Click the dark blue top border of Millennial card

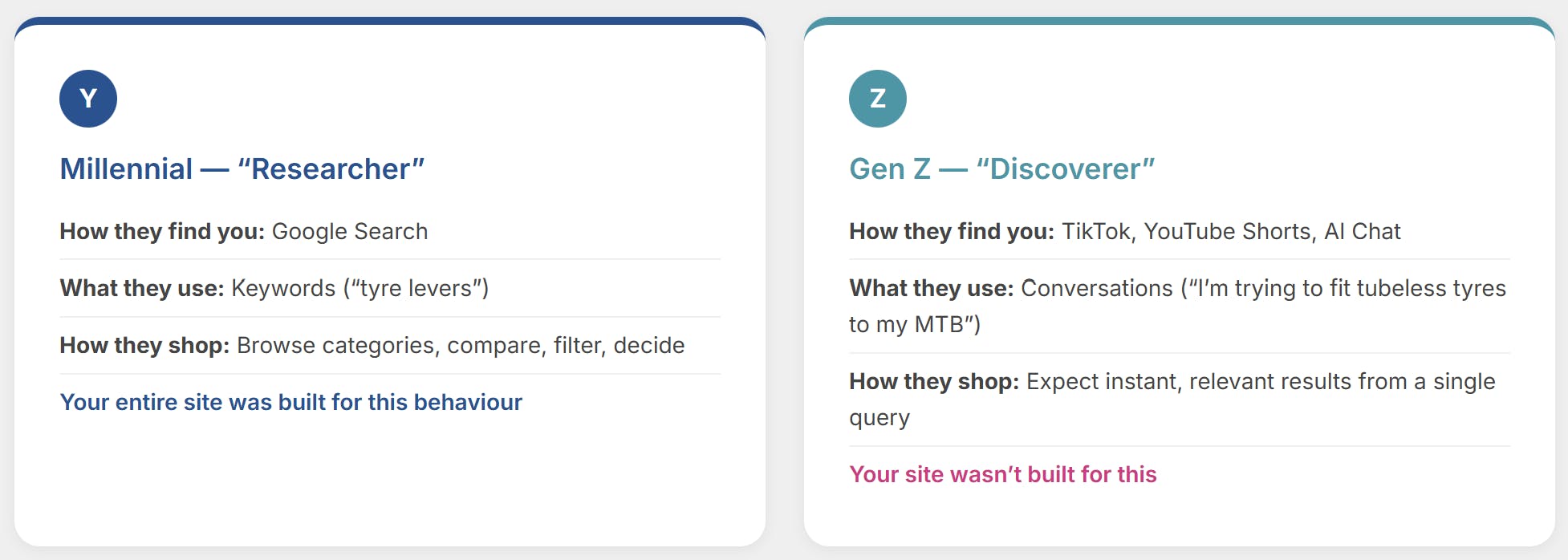point(390,21)
